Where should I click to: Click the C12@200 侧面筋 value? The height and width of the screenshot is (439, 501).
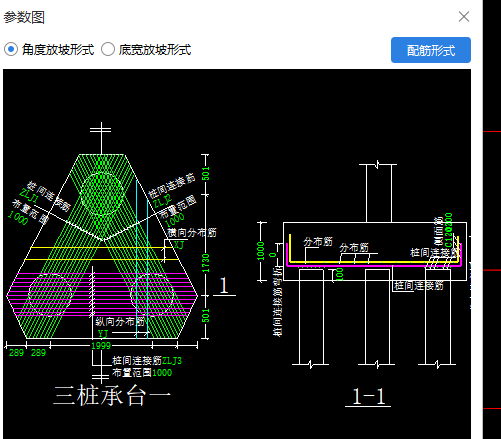[x=449, y=231]
